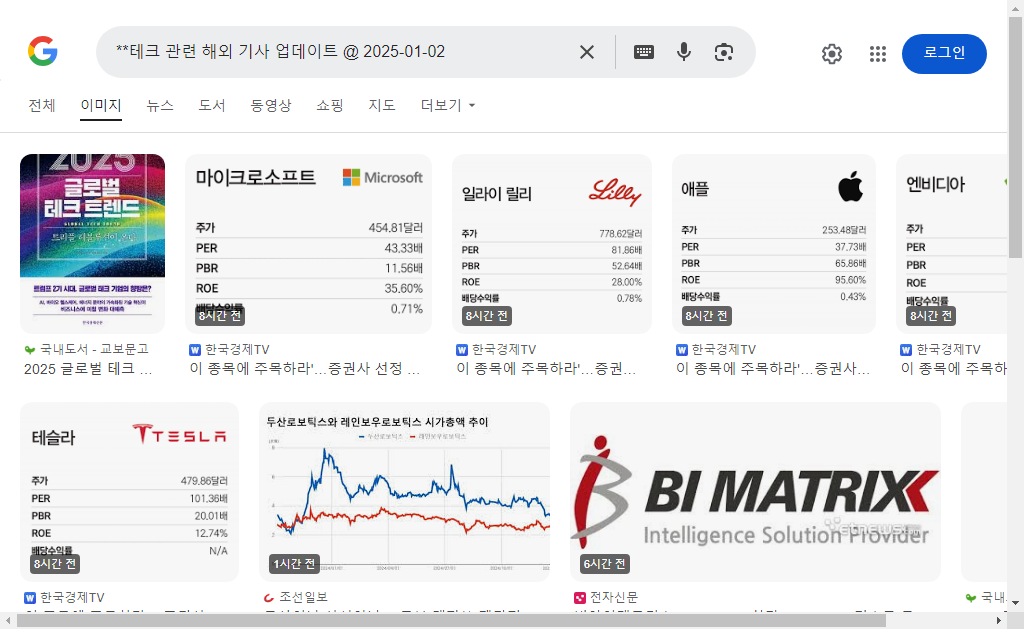Click 6시간 전 badge on BI MATRIX image
The image size is (1024, 629).
[x=605, y=564]
